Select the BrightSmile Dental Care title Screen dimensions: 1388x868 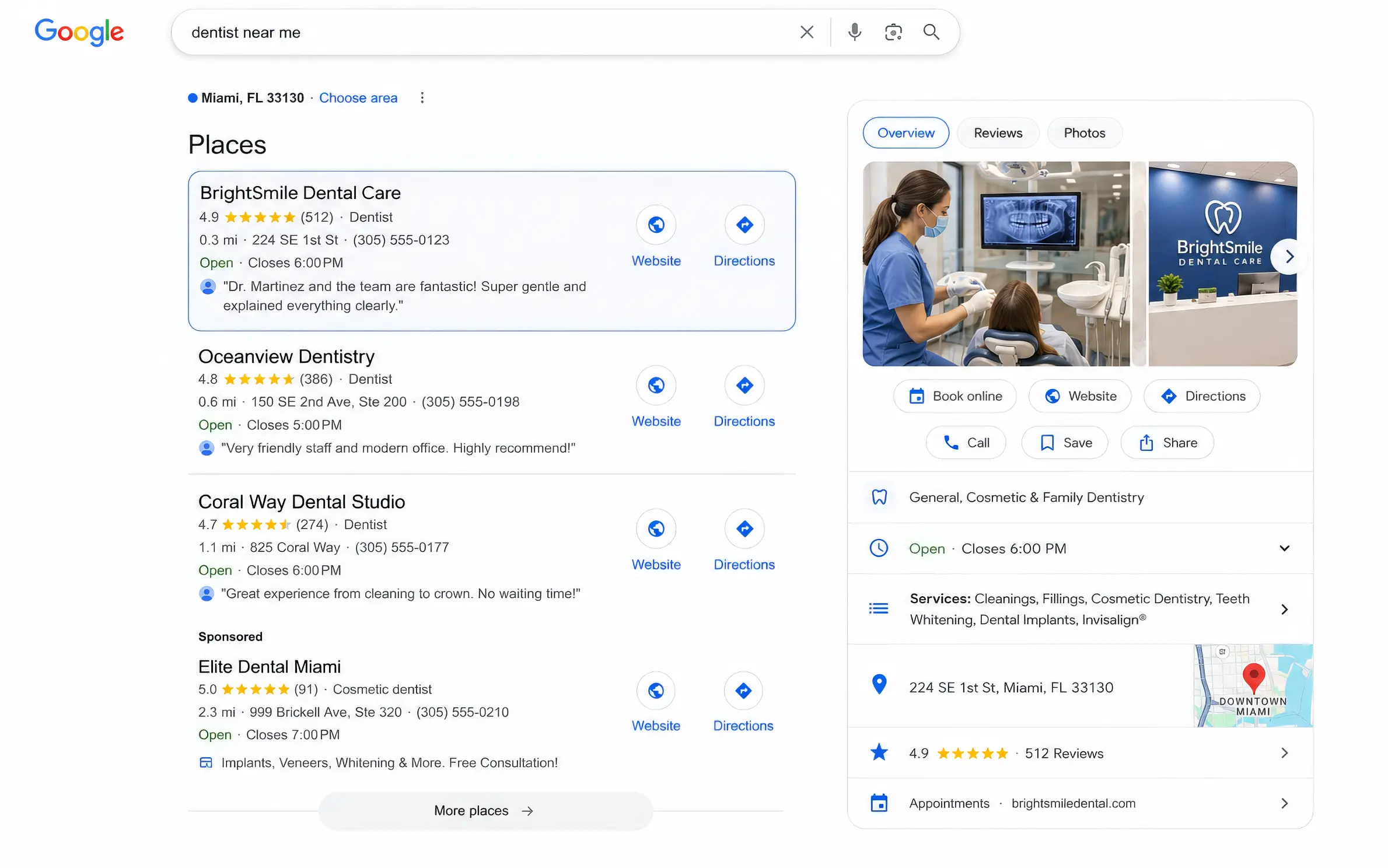point(300,193)
